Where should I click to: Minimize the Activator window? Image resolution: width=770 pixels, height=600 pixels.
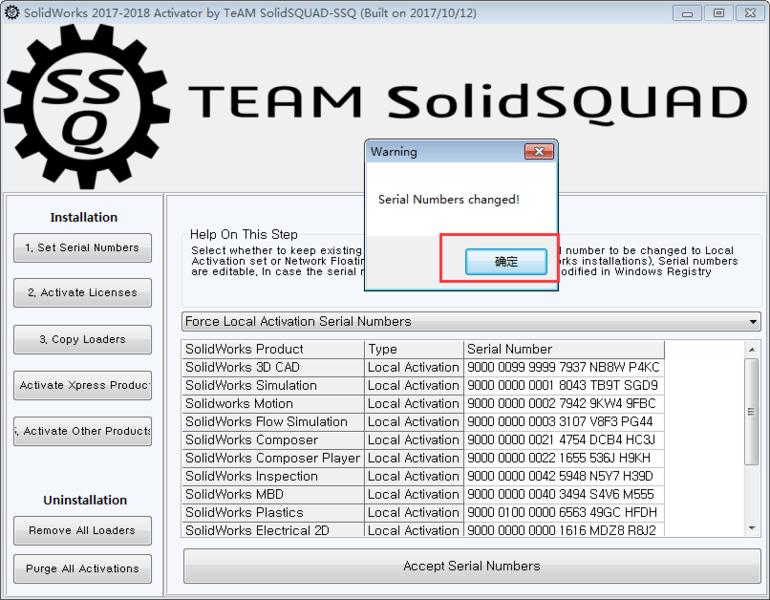pyautogui.click(x=687, y=13)
